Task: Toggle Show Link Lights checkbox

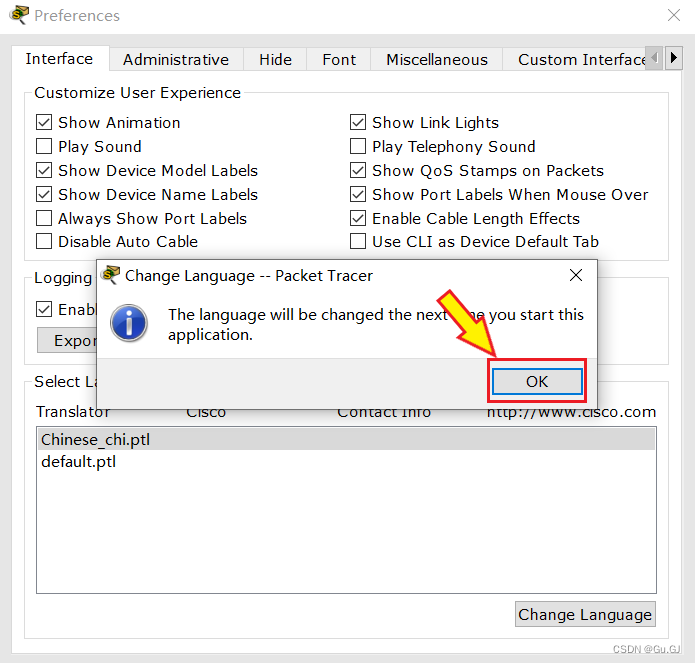Action: coord(358,122)
